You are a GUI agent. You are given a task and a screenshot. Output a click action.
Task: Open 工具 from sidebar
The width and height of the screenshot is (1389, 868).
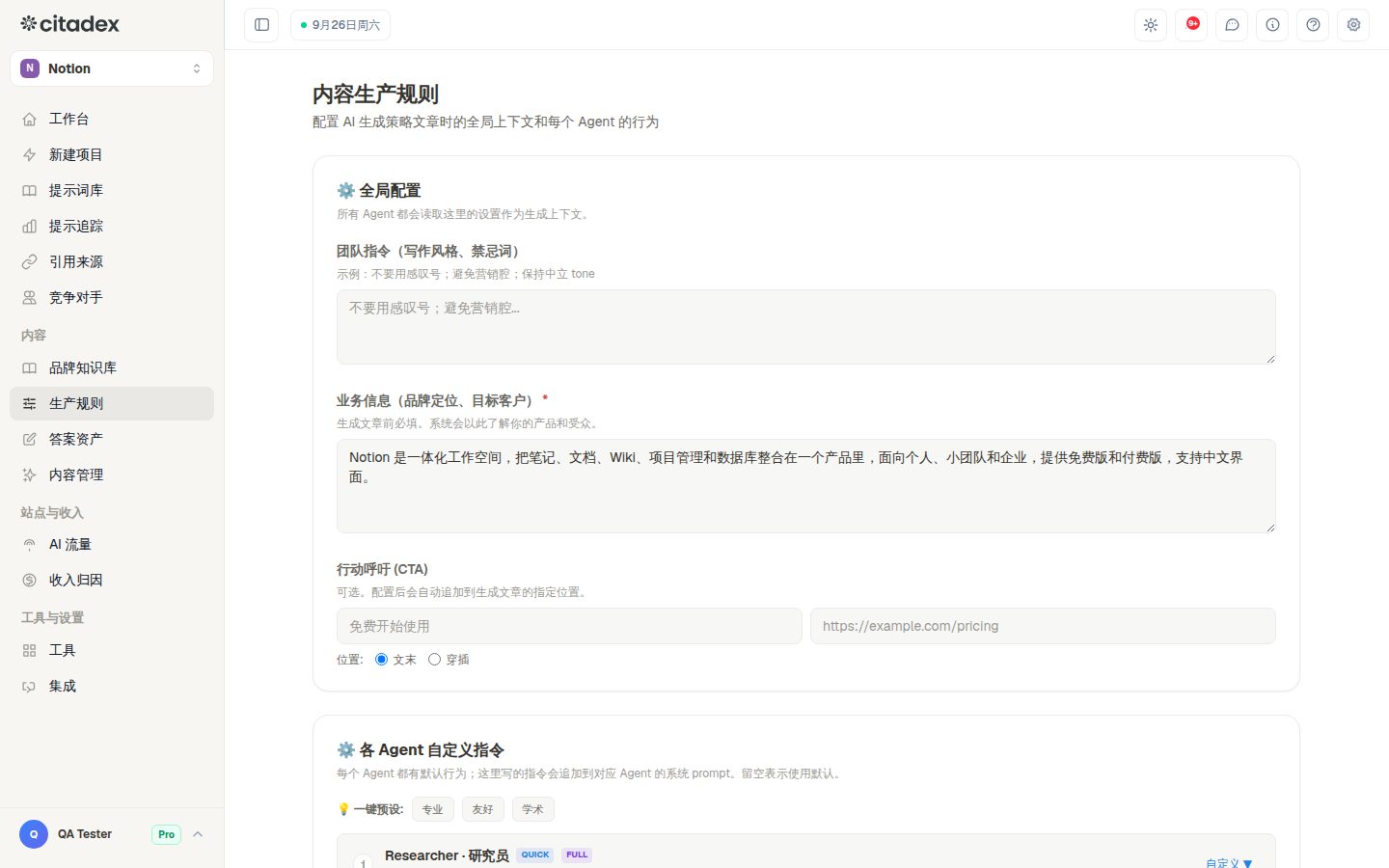112,650
